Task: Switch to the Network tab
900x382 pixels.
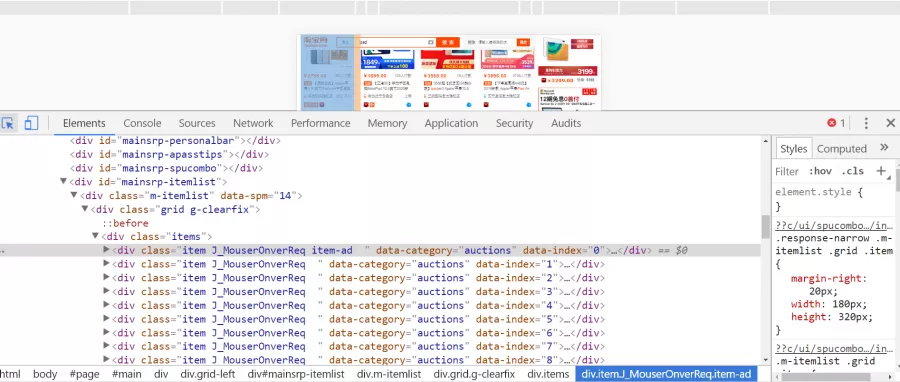Action: (x=253, y=123)
